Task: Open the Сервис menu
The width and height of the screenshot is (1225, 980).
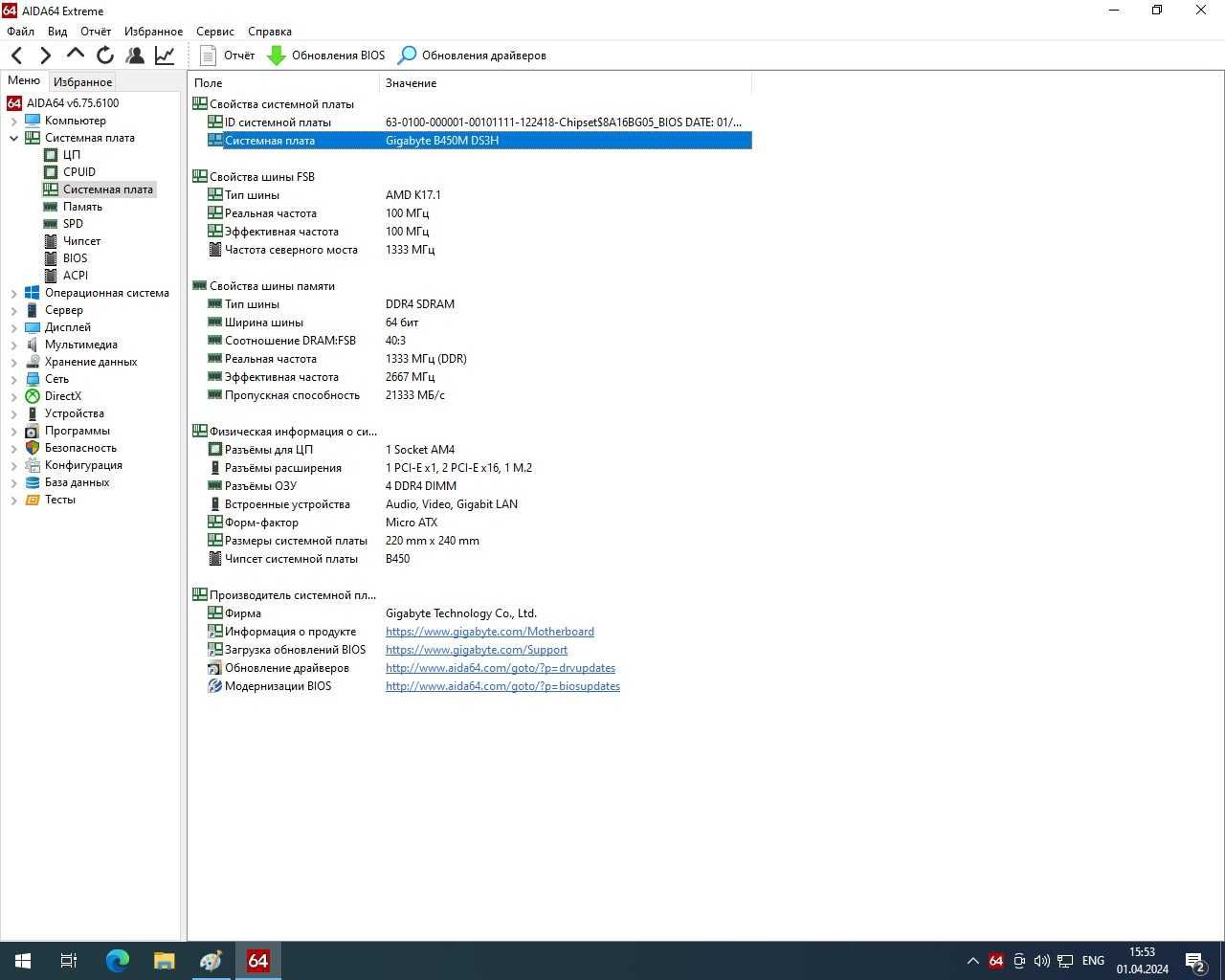Action: tap(215, 32)
